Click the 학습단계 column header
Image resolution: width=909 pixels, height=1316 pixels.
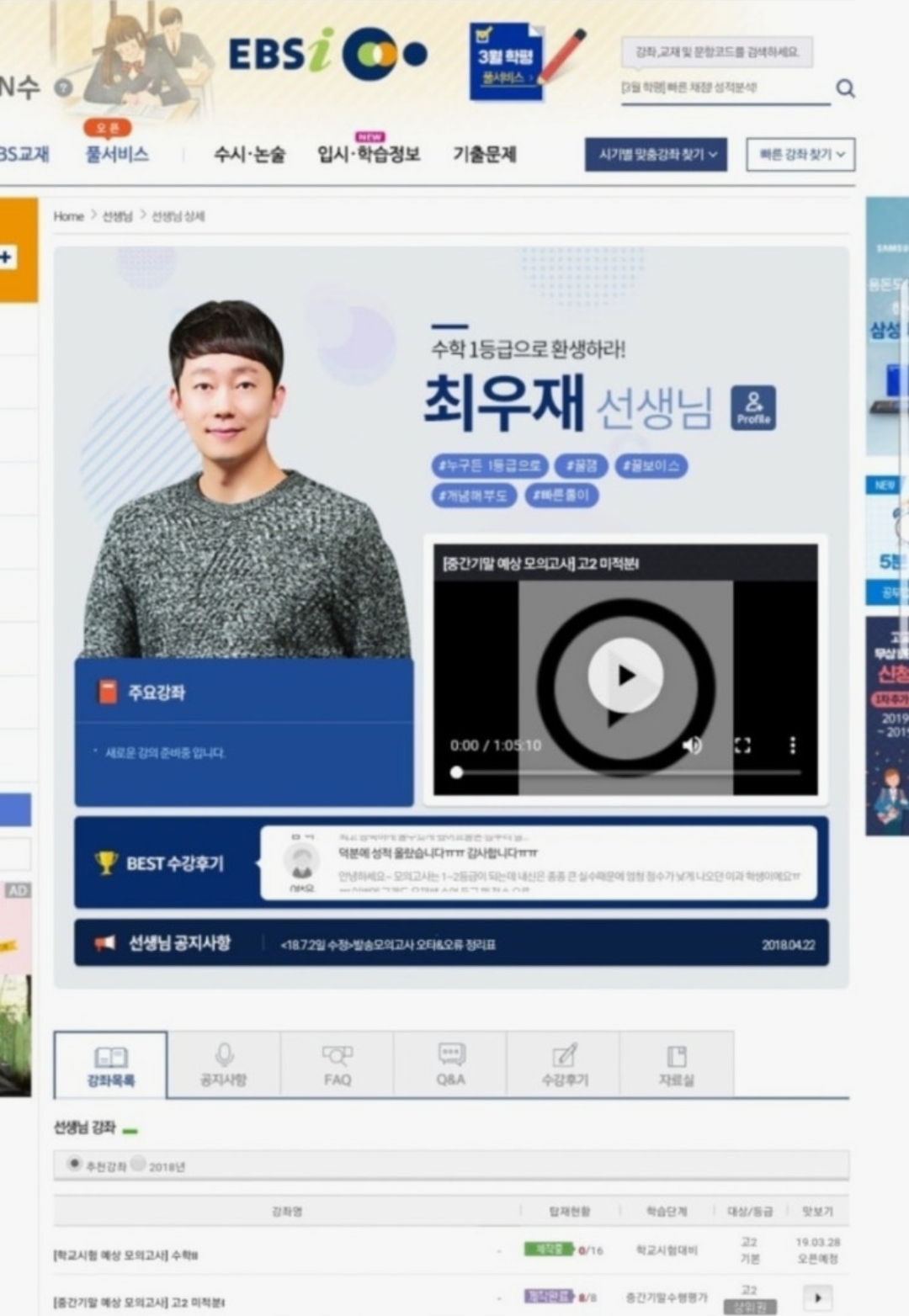pyautogui.click(x=667, y=1211)
